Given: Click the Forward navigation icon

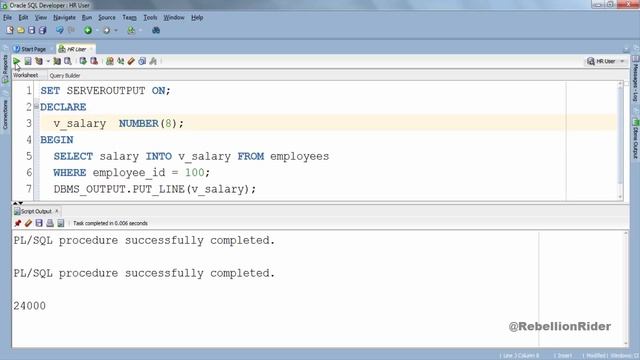Looking at the screenshot, I should click(107, 30).
